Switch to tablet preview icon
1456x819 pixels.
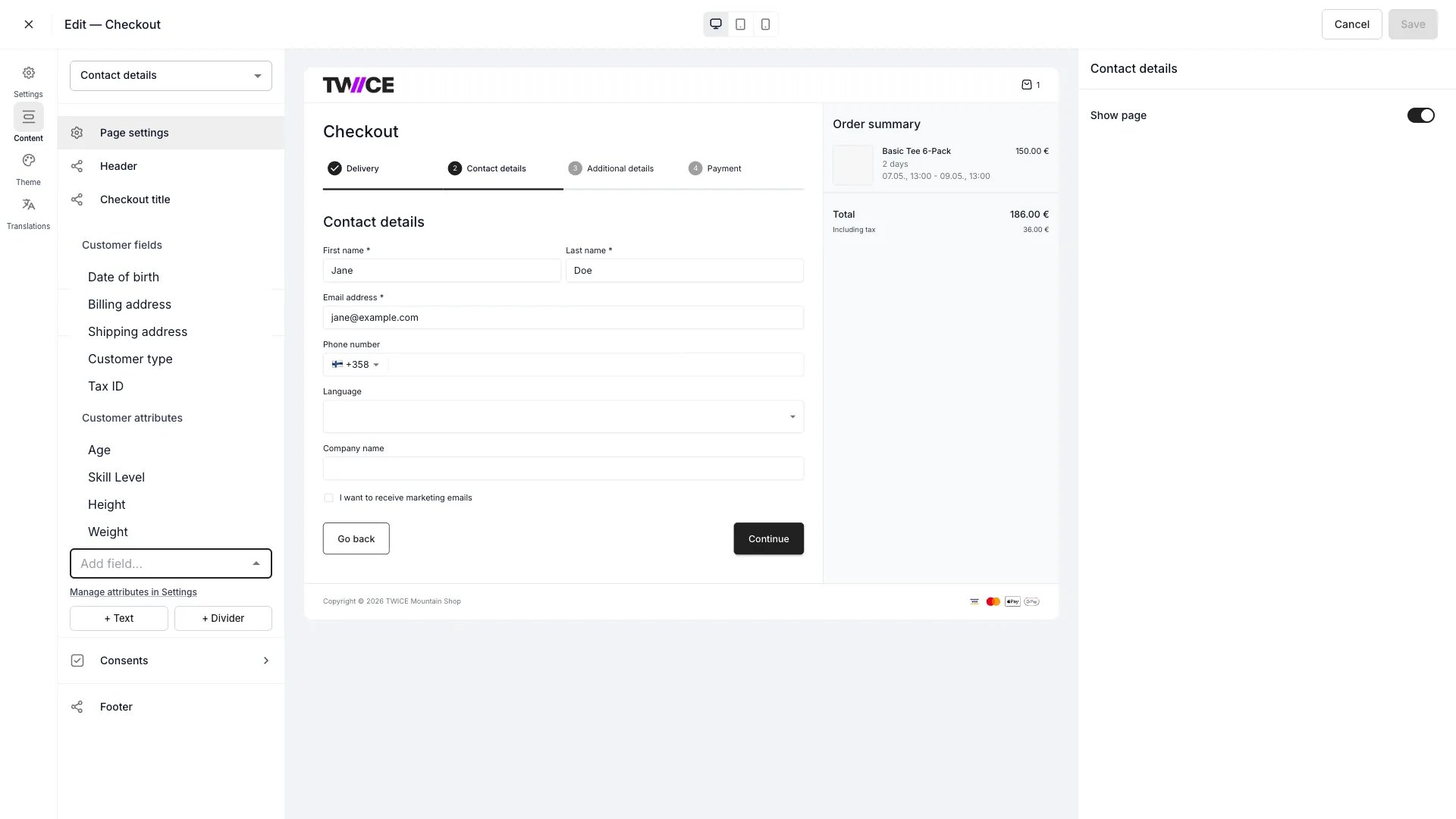tap(740, 24)
